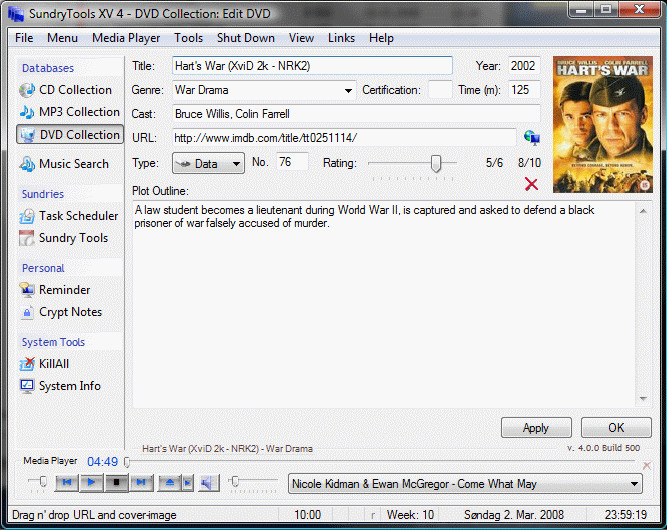Click the plot outline scrollbar up arrow
The image size is (667, 530).
pyautogui.click(x=643, y=211)
